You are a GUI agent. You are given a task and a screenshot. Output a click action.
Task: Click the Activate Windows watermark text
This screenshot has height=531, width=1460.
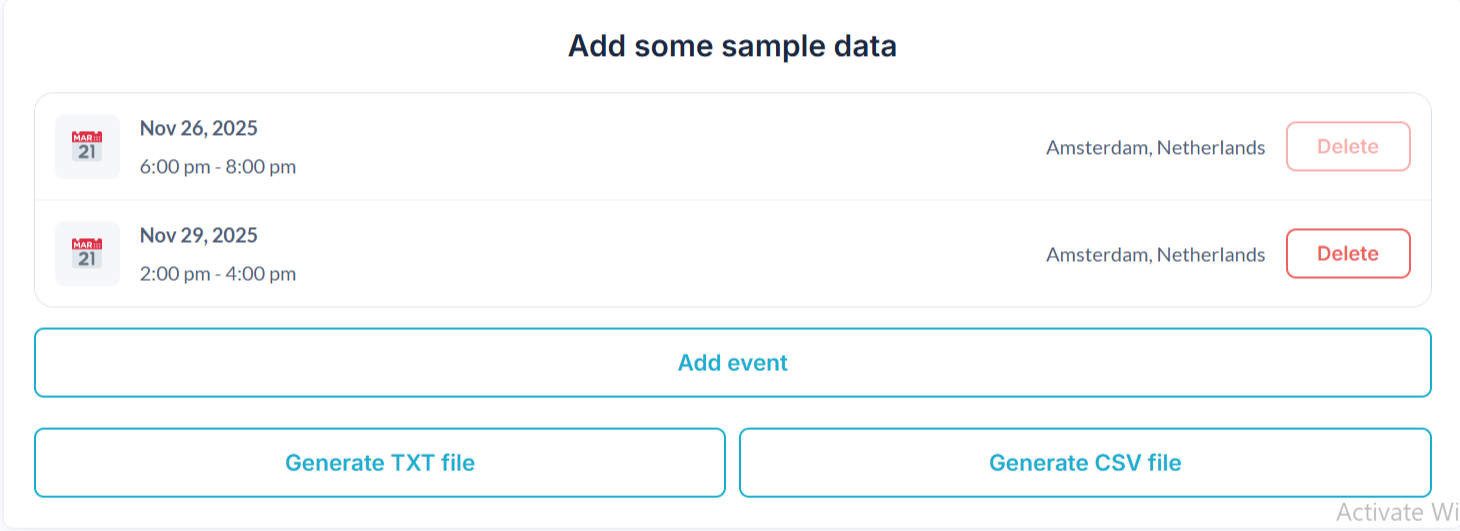(1396, 512)
